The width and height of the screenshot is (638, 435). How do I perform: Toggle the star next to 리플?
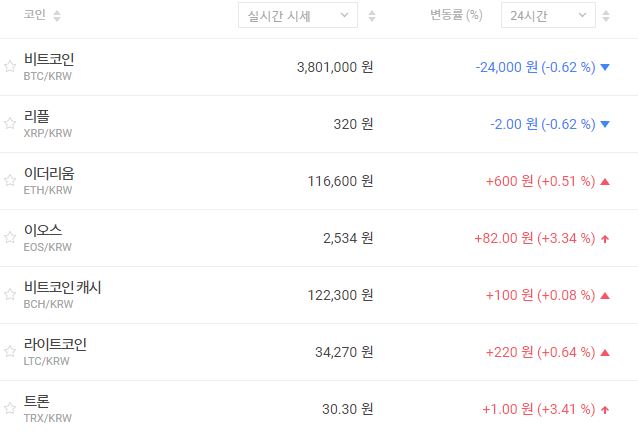coord(10,124)
